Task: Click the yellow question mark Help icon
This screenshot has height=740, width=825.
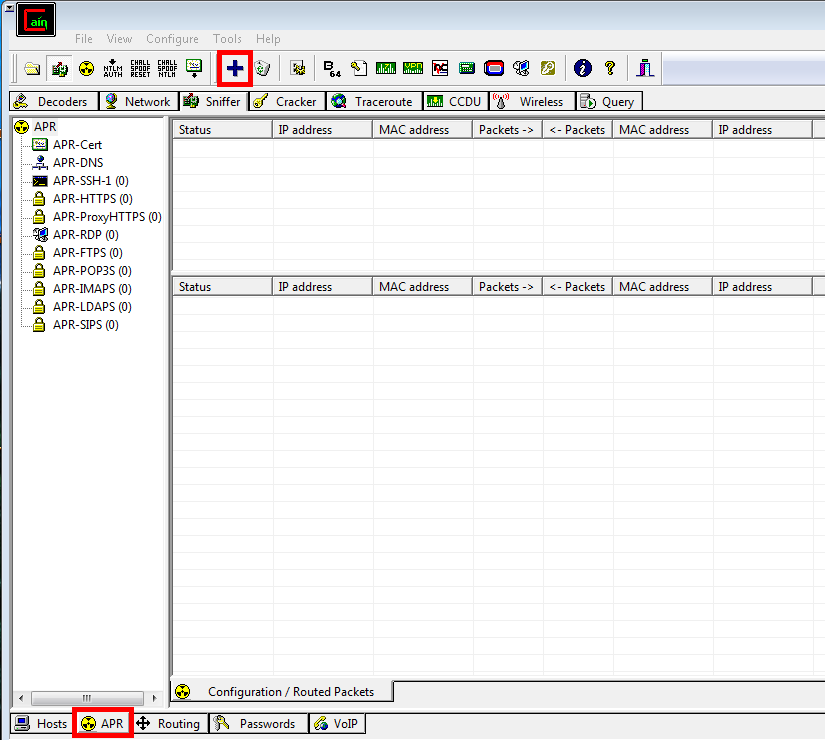Action: (610, 68)
